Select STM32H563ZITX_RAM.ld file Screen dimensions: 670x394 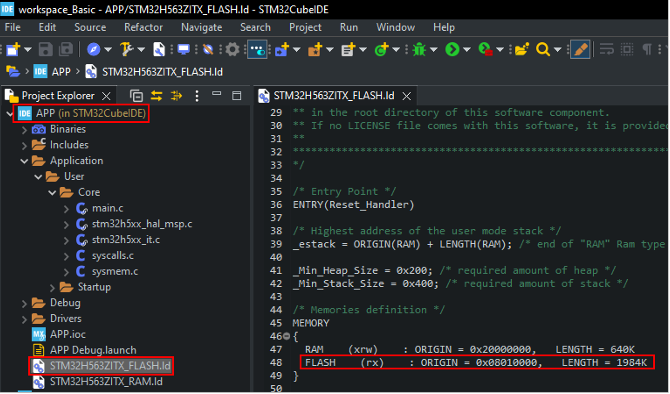point(106,381)
